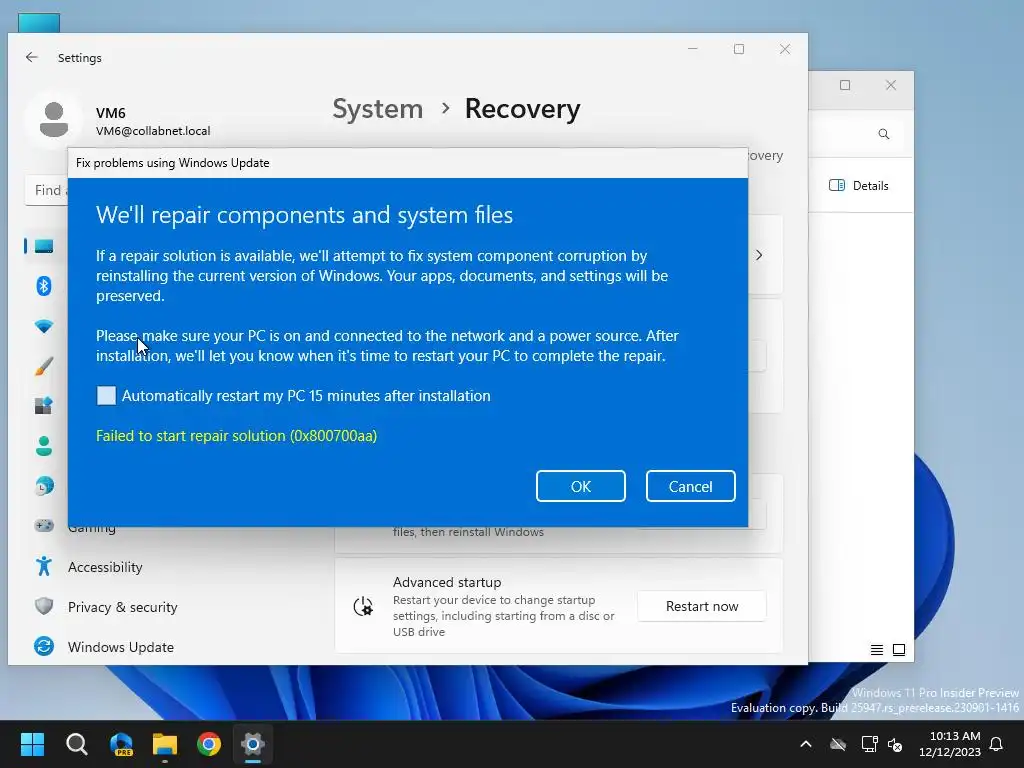Click the network tray icon
Viewport: 1024px width, 768px height.
point(869,744)
